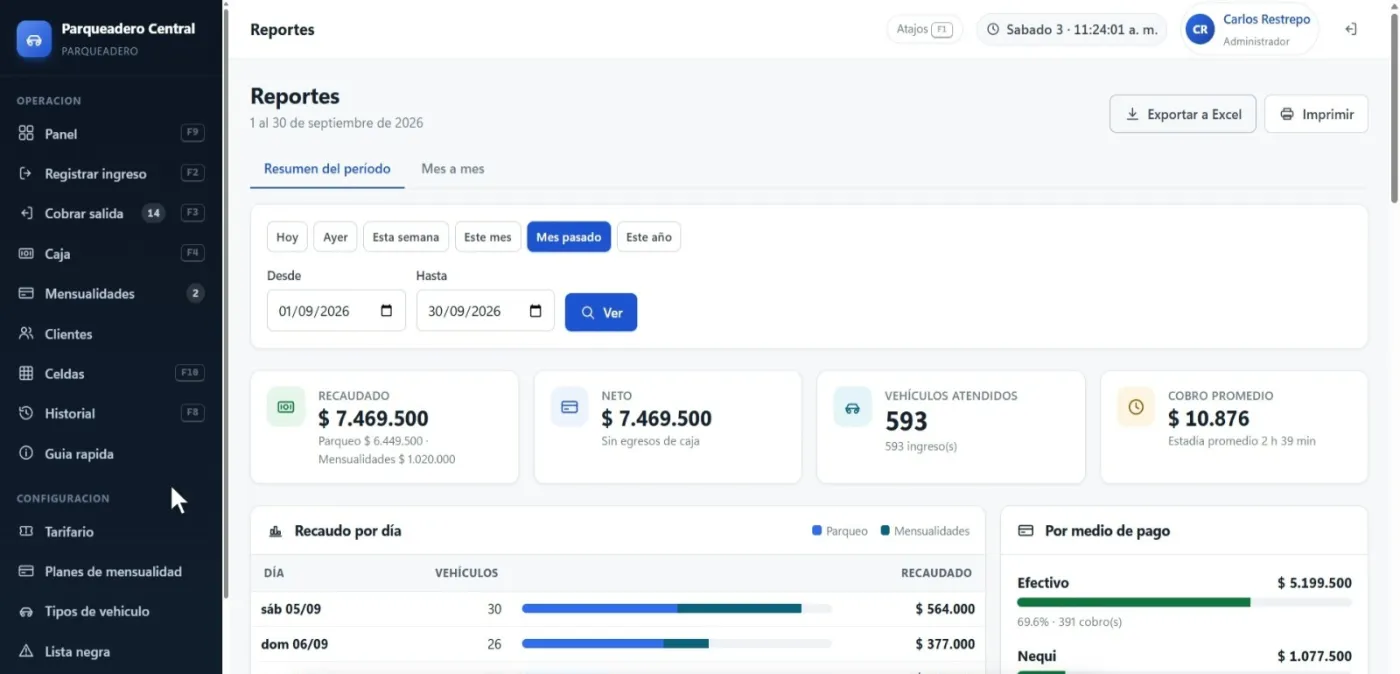Click the Registrar ingreso entry icon
This screenshot has width=1400, height=674.
tap(26, 173)
